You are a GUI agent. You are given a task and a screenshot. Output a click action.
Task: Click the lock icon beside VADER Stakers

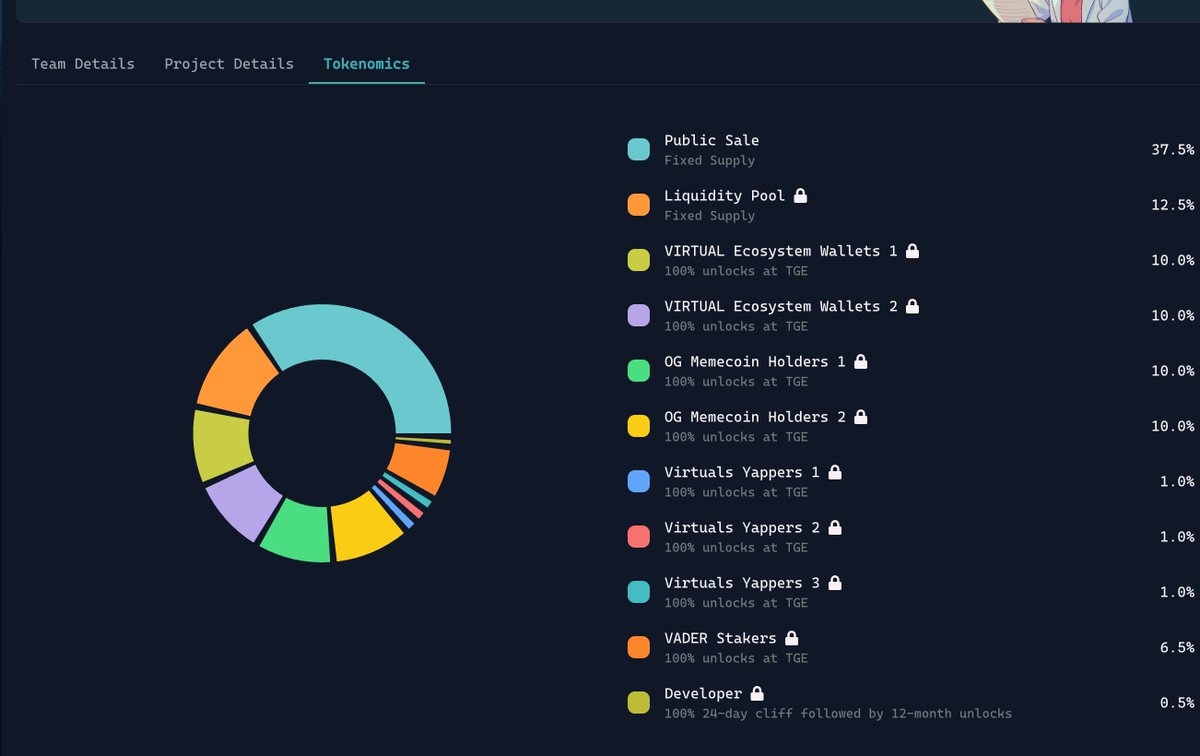[791, 638]
